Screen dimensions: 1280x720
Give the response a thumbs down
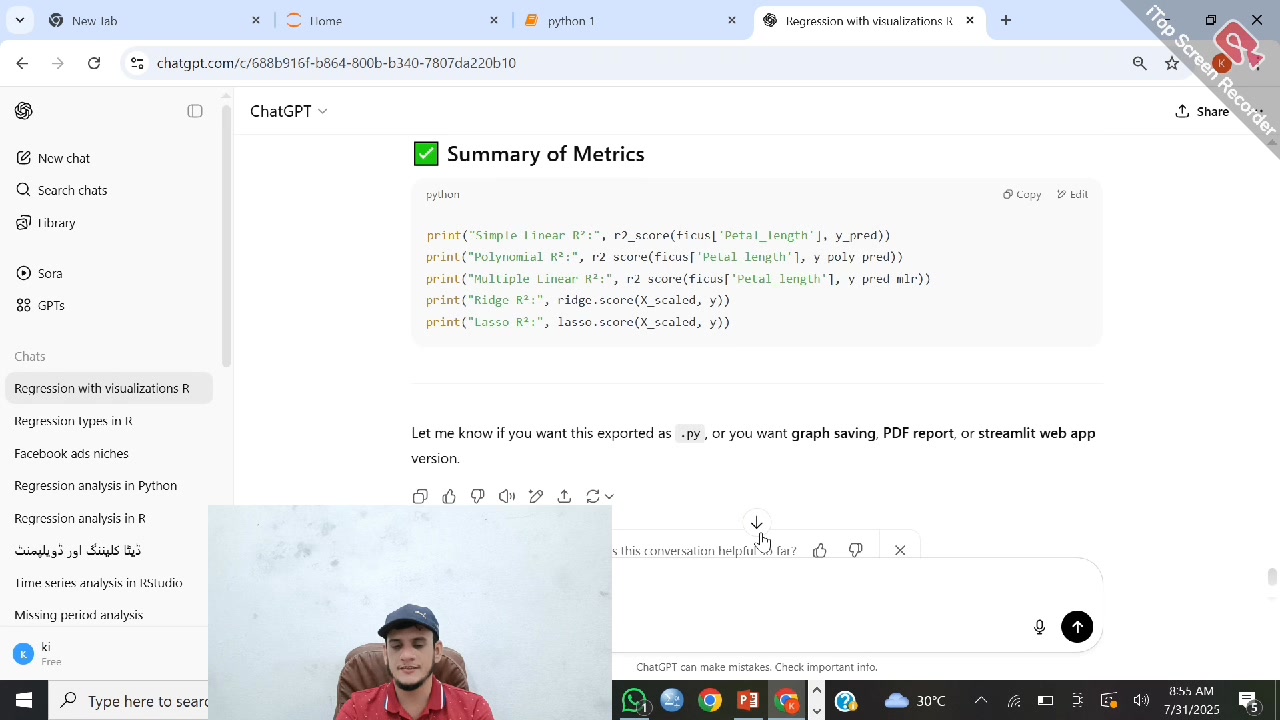[x=478, y=496]
